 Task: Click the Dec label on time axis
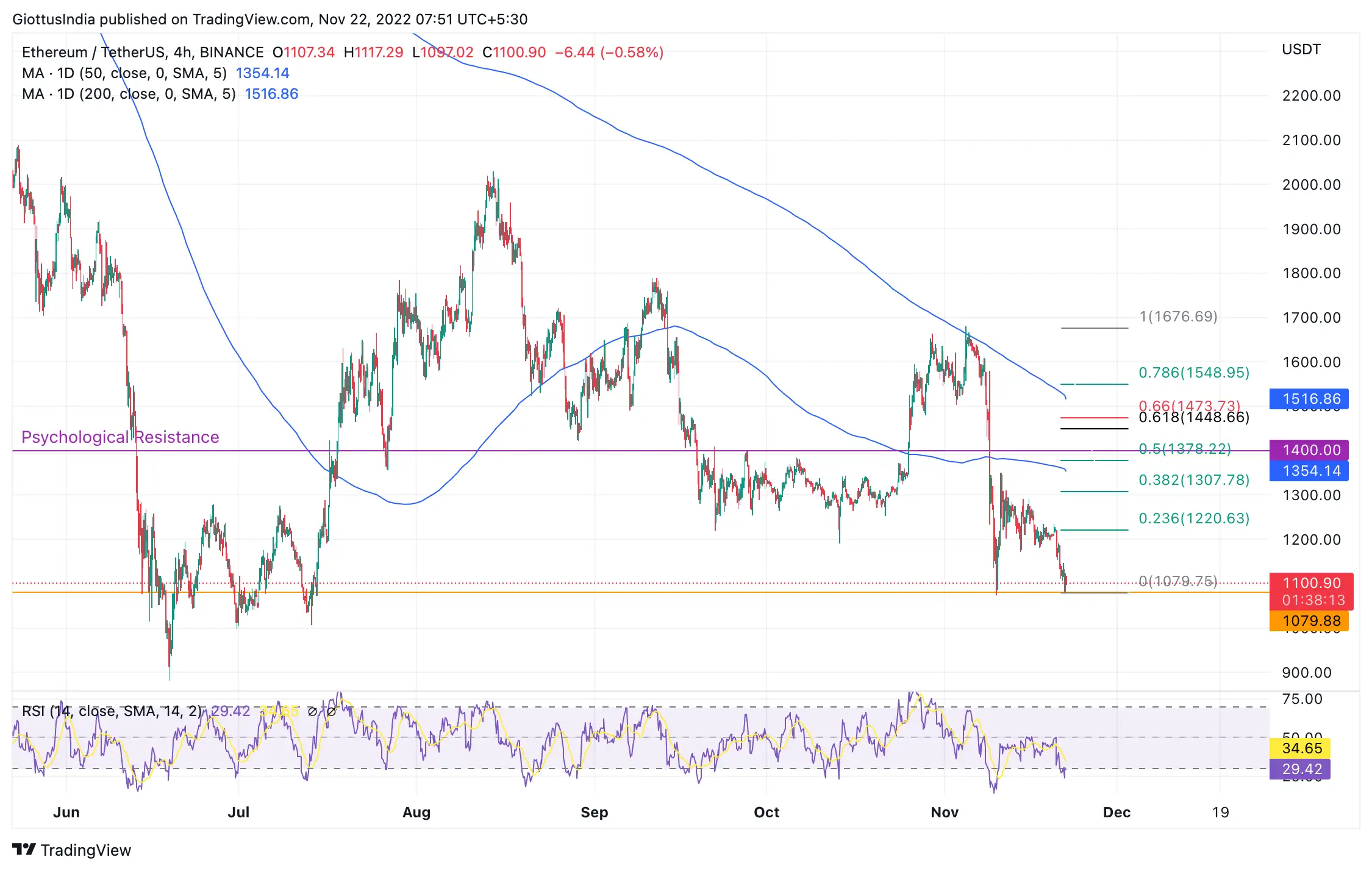1117,812
